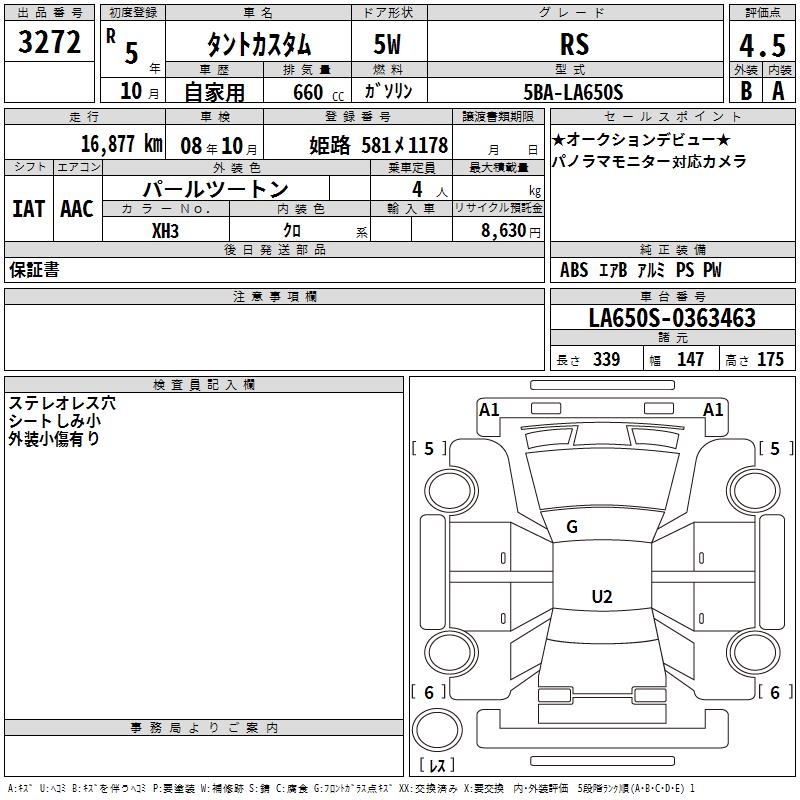Viewport: 800px width, 800px height.
Task: Click the spare tire レス label
Action: click(437, 765)
